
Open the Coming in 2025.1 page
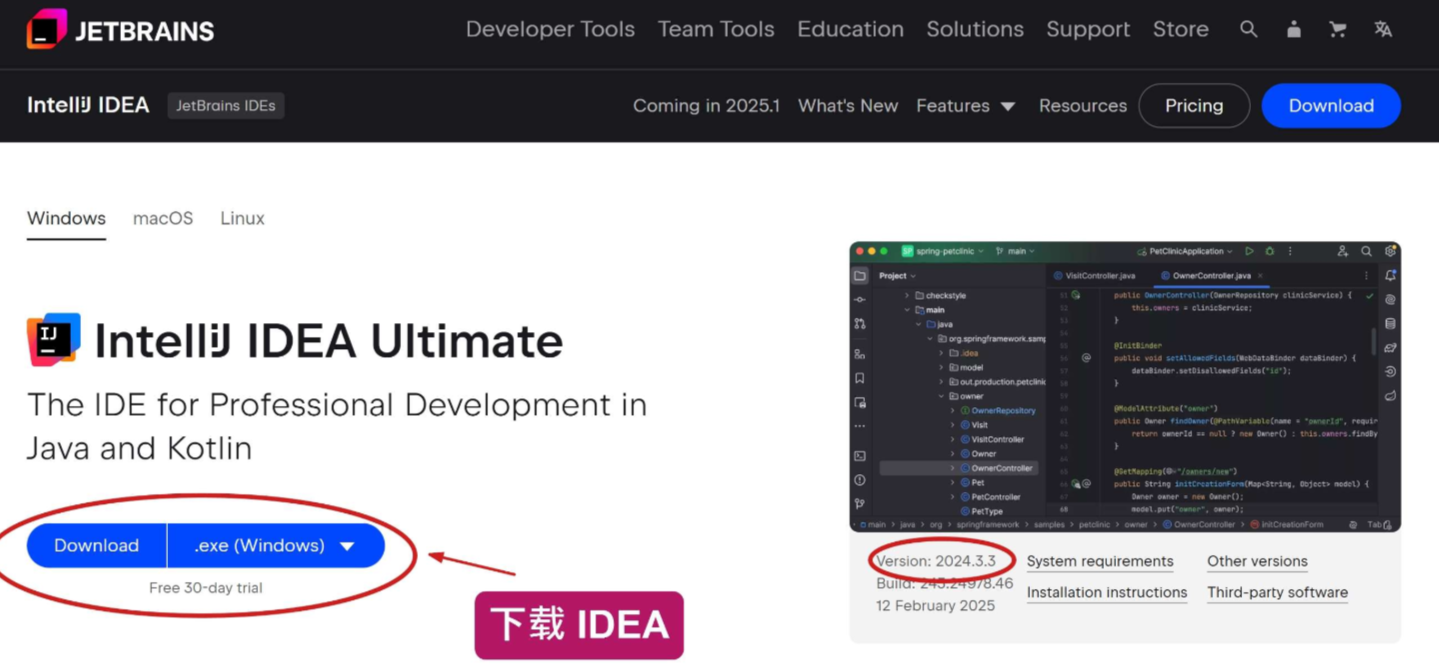[706, 105]
